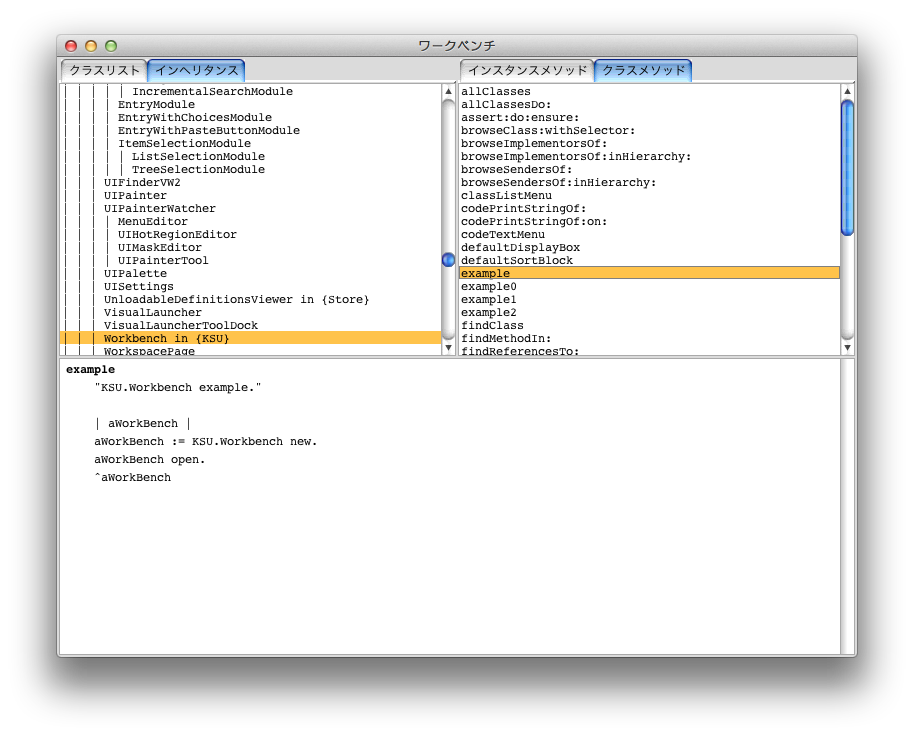The height and width of the screenshot is (736, 914).
Task: Select the example2 method
Action: [x=488, y=312]
